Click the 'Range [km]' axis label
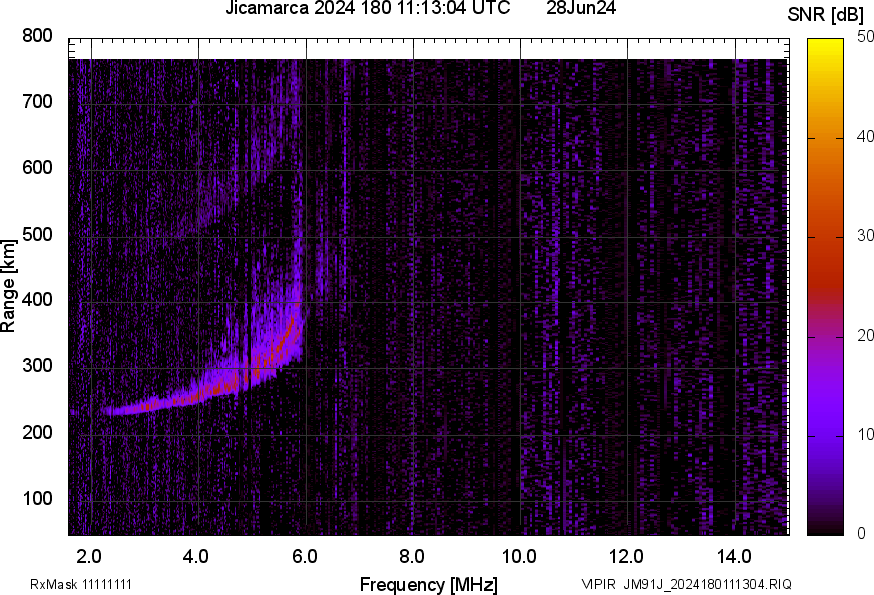The height and width of the screenshot is (595, 874). 8,286
